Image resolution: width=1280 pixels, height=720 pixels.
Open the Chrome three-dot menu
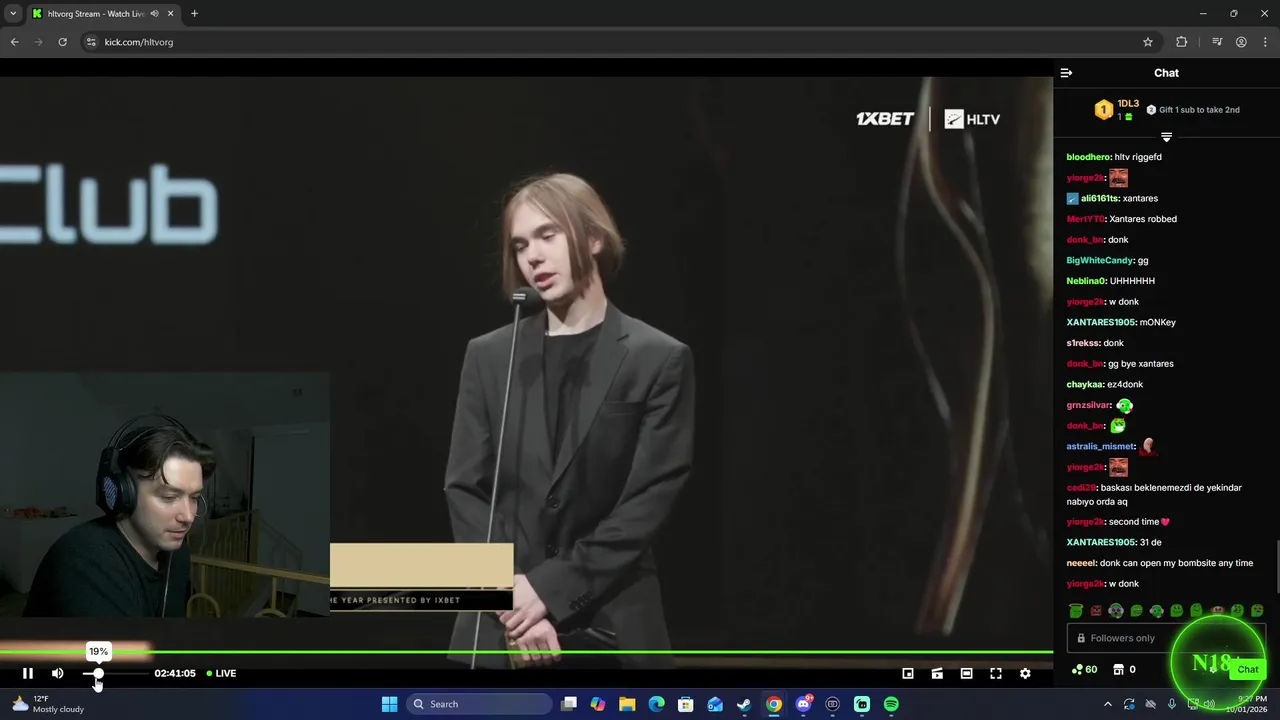tap(1266, 42)
